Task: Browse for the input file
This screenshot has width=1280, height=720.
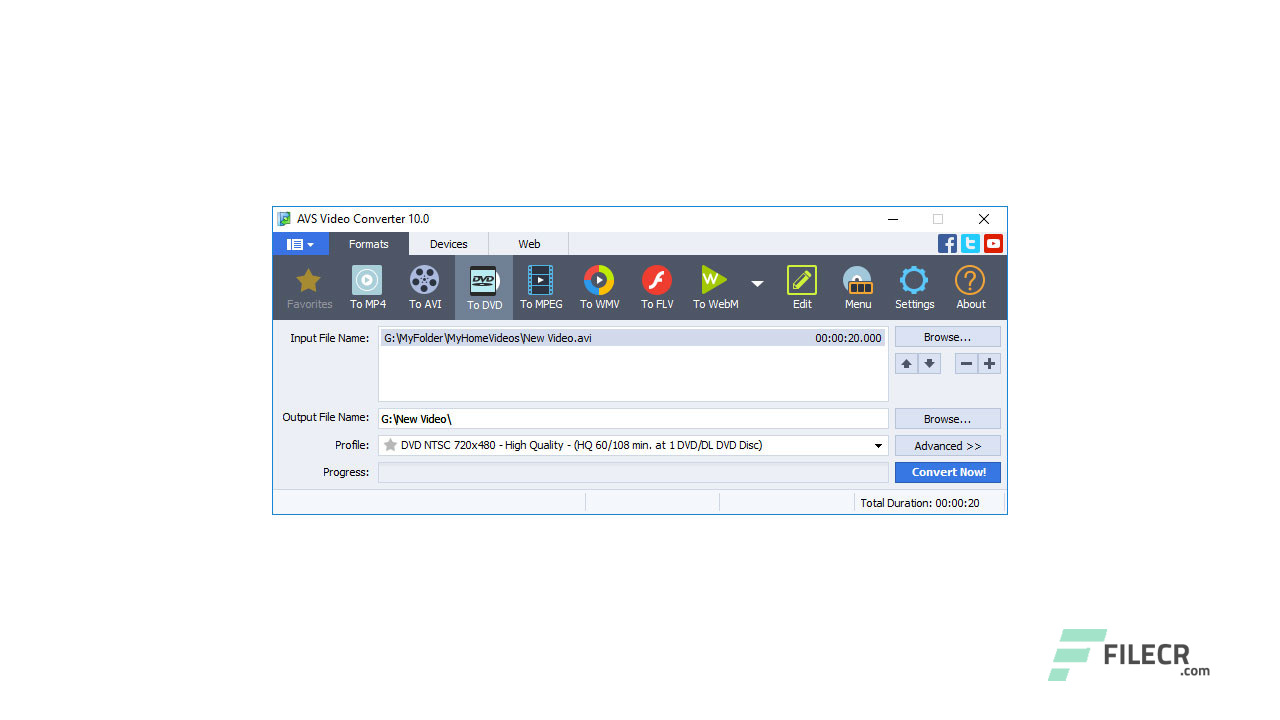Action: (x=948, y=337)
